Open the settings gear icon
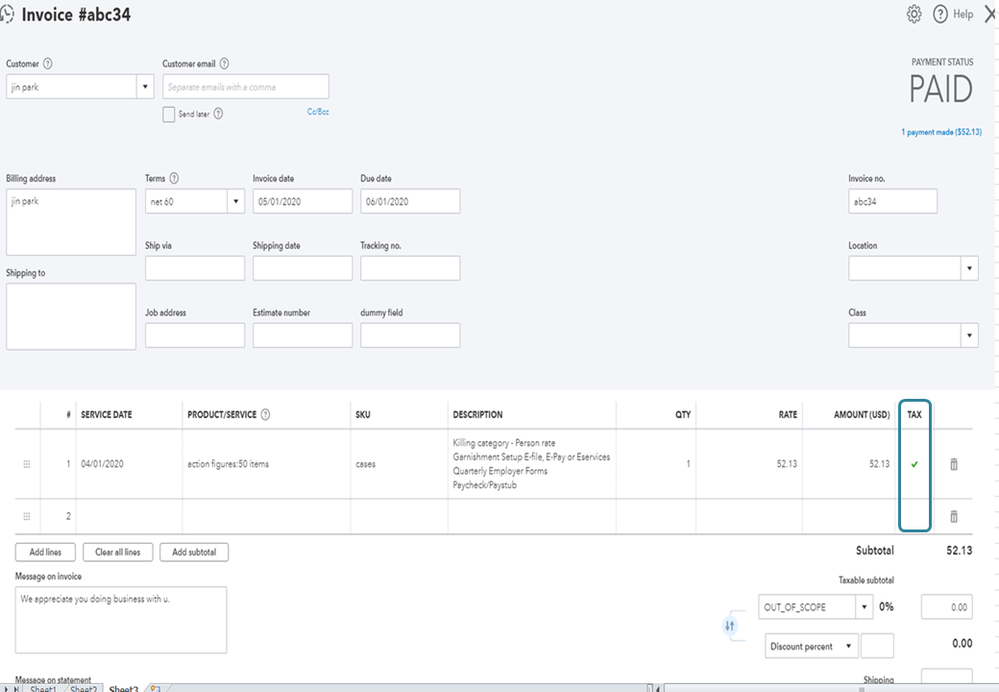999x692 pixels. coord(914,14)
